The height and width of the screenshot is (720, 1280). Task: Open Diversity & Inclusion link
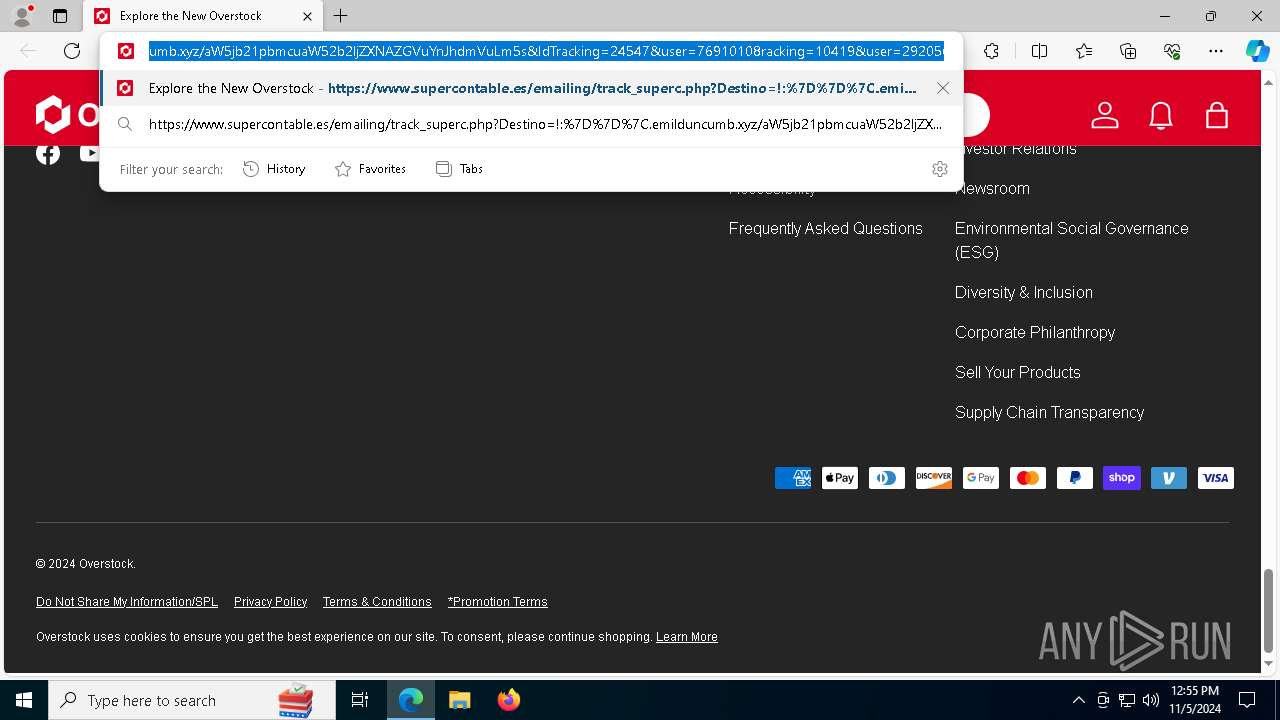tap(1024, 292)
